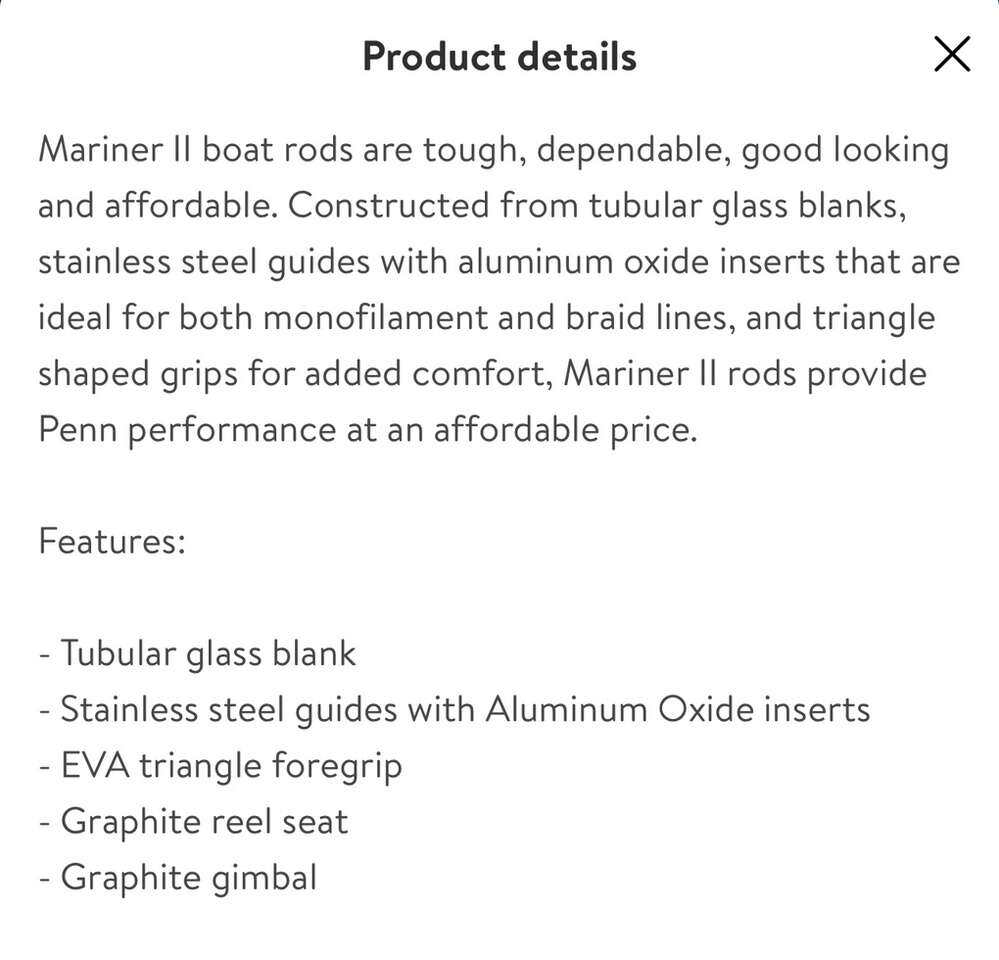Click the line starting 'ideal for both monofilament'
This screenshot has height=960, width=999.
coord(487,319)
